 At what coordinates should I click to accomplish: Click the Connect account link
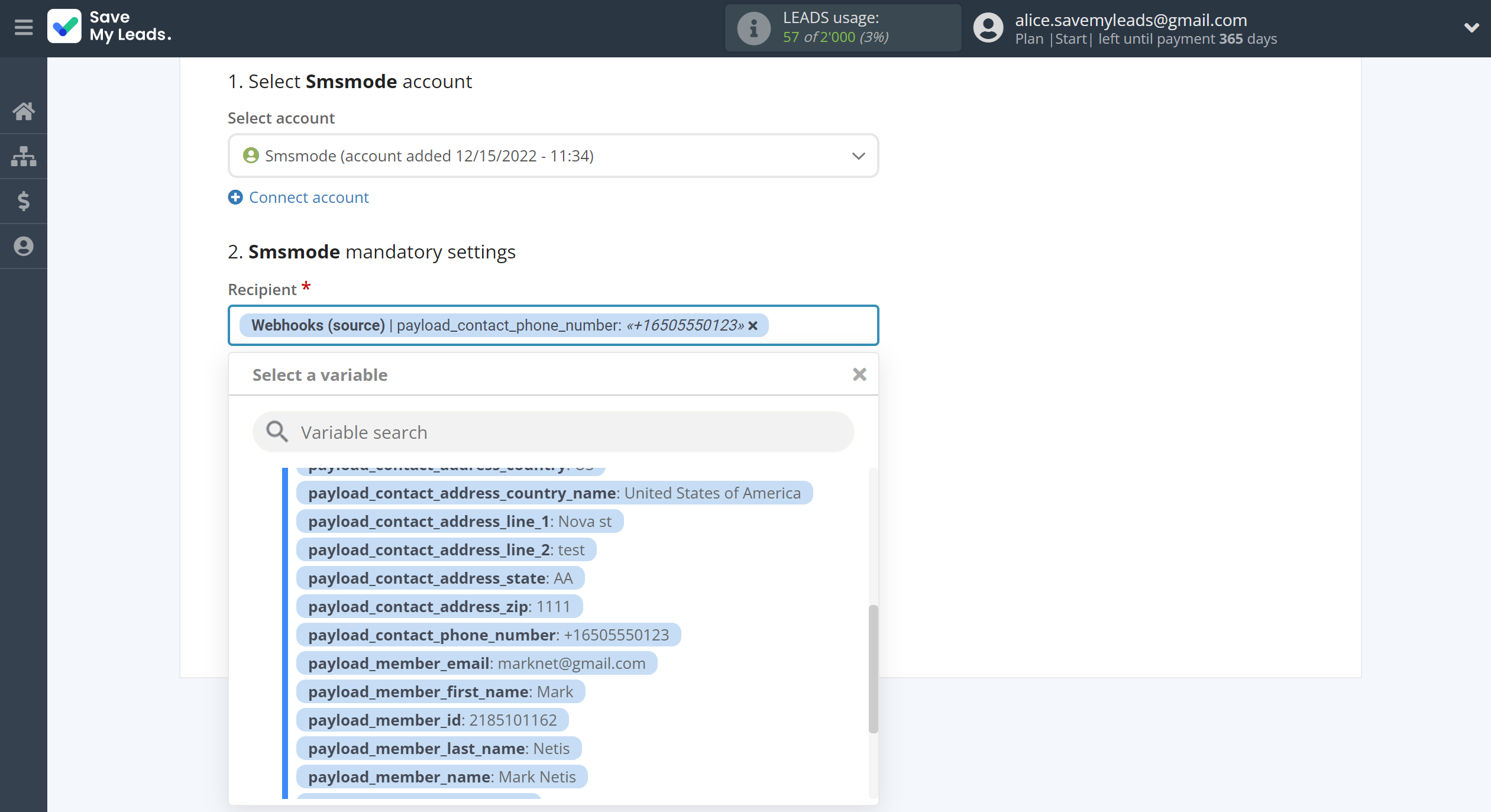(309, 197)
